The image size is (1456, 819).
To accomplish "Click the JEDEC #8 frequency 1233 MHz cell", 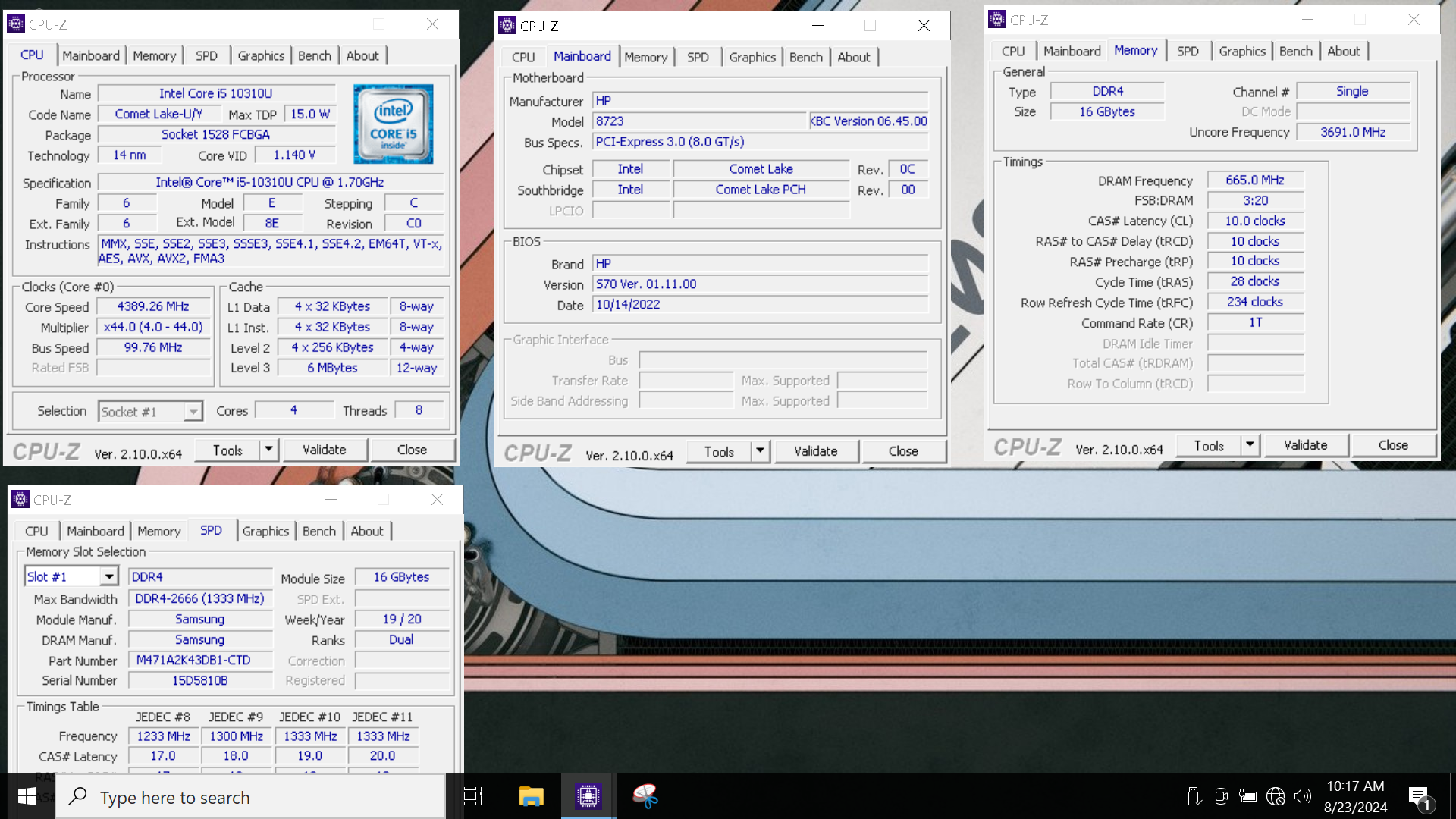I will click(164, 736).
